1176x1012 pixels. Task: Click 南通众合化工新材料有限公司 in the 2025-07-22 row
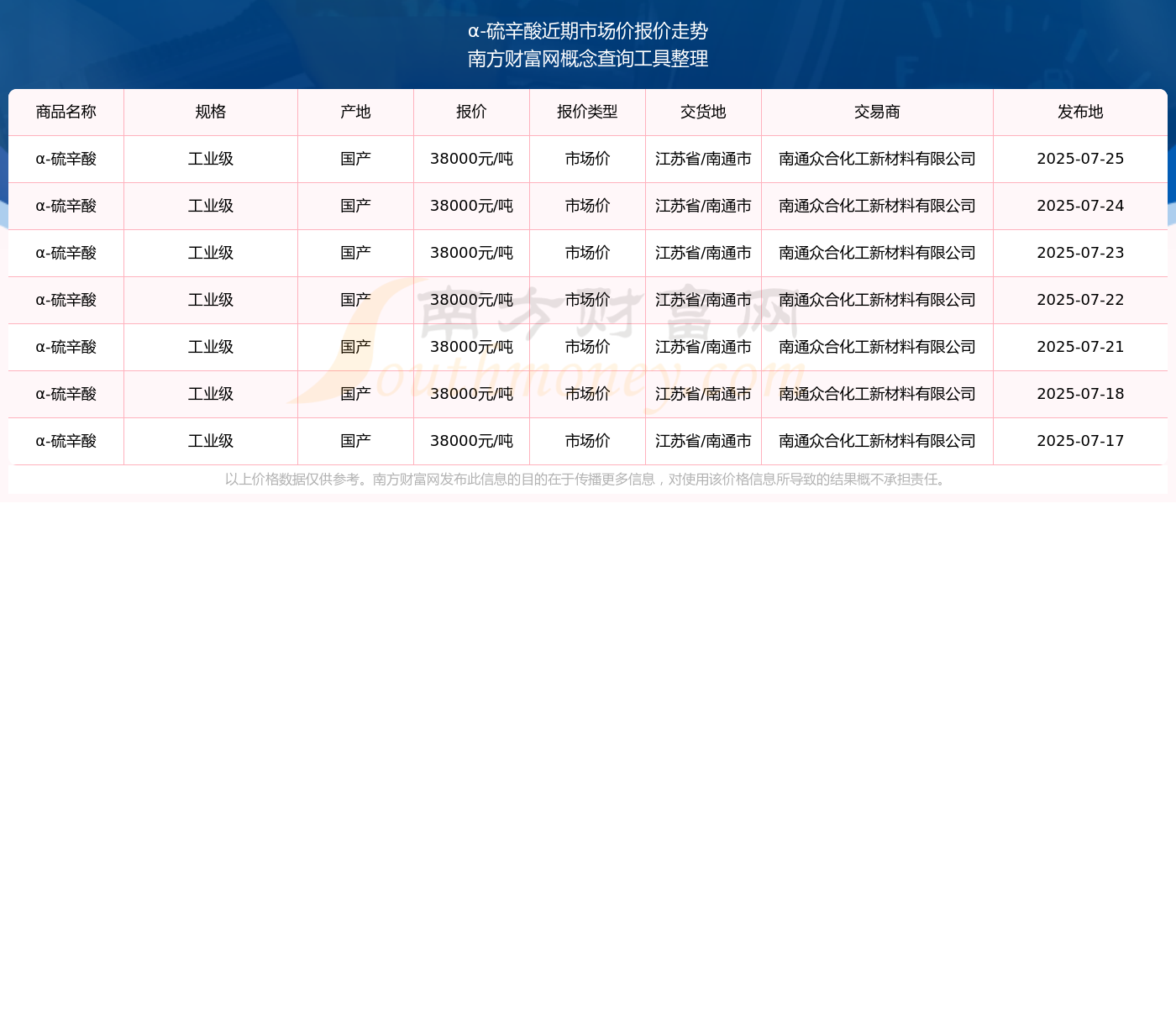coord(877,300)
